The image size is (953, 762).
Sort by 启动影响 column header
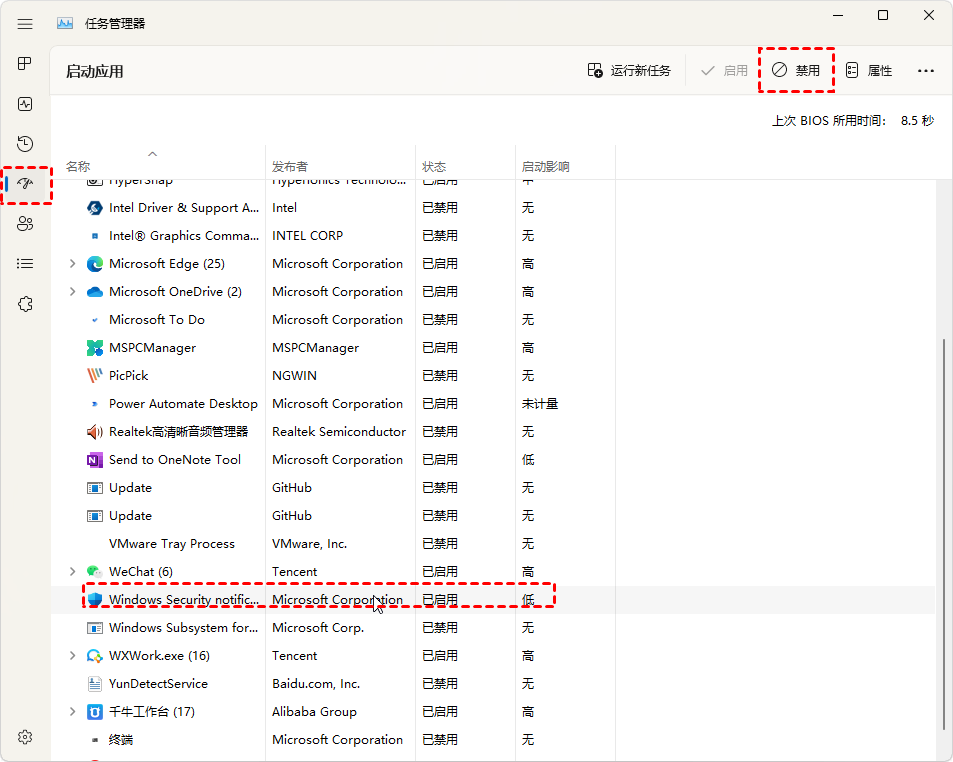pyautogui.click(x=545, y=167)
